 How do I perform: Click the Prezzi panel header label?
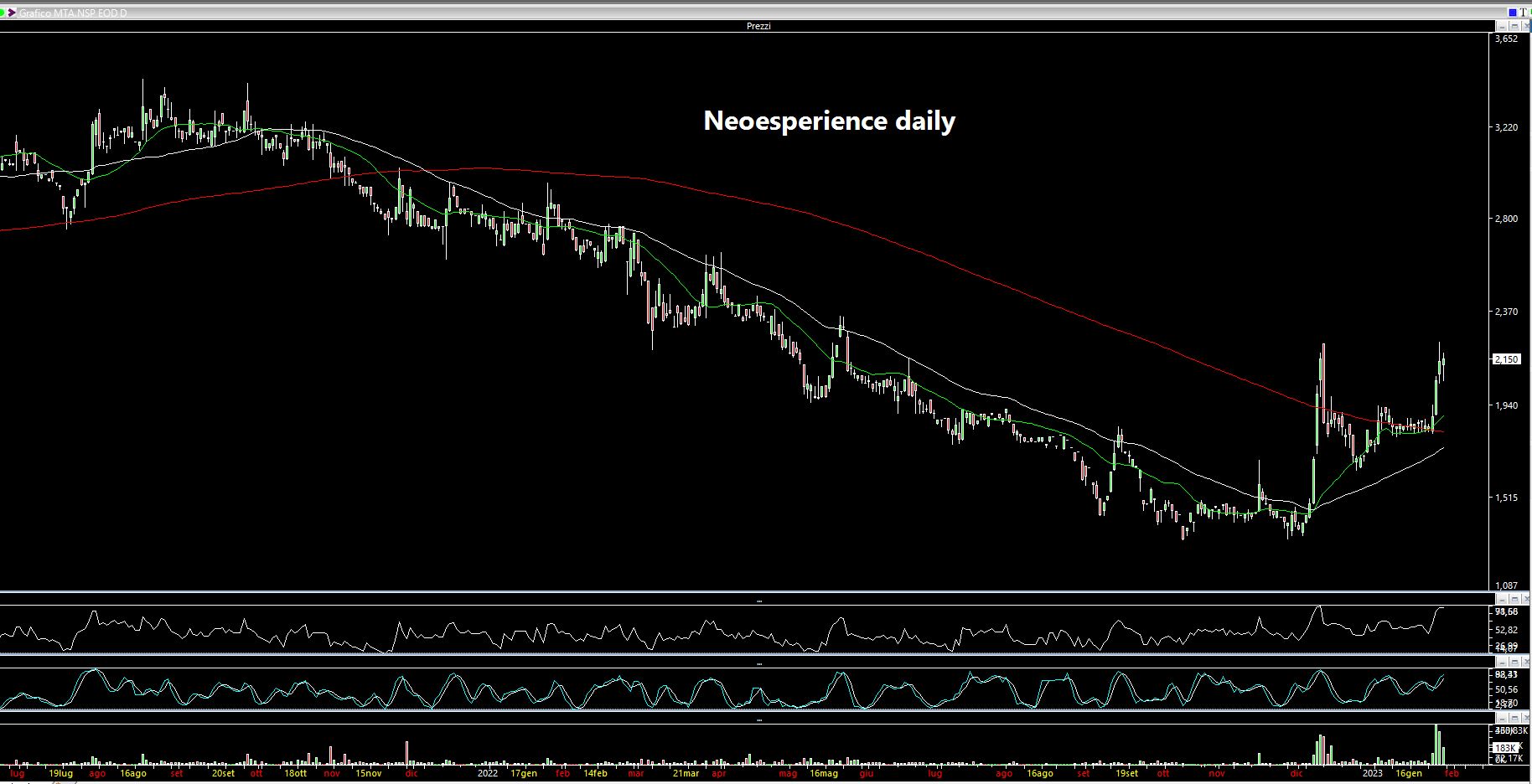pos(758,26)
